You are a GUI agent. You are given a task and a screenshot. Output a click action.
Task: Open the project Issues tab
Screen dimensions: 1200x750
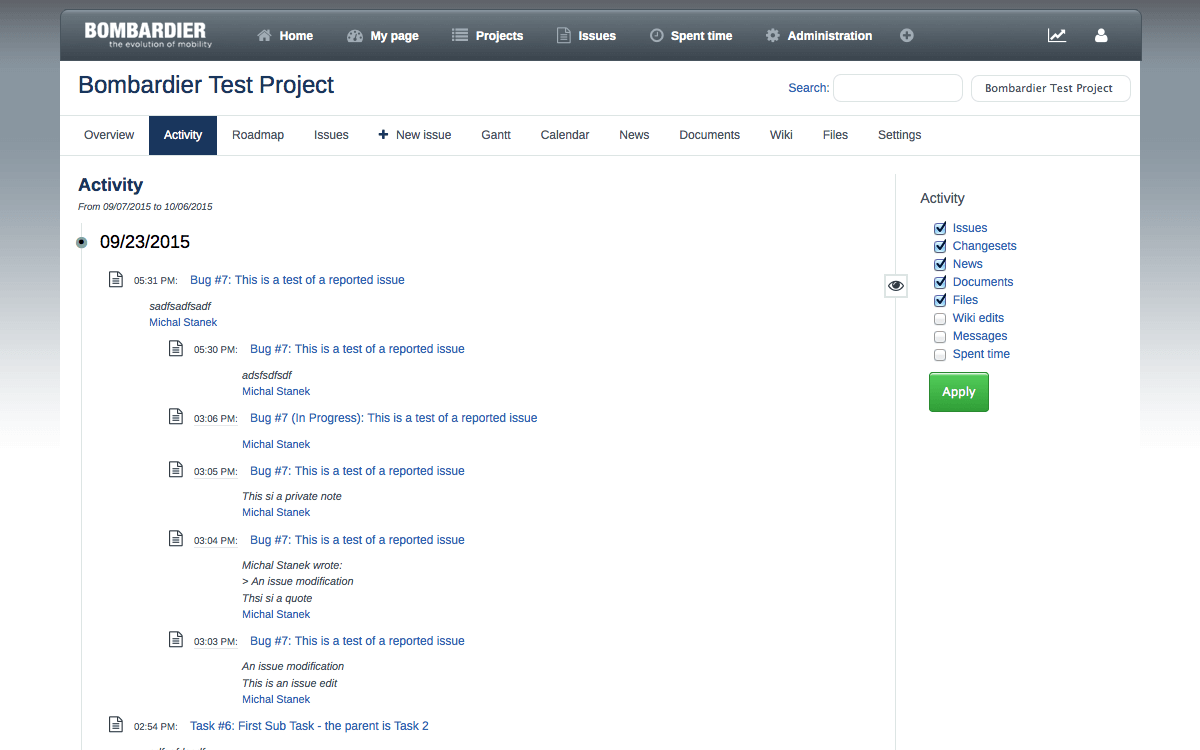[331, 135]
